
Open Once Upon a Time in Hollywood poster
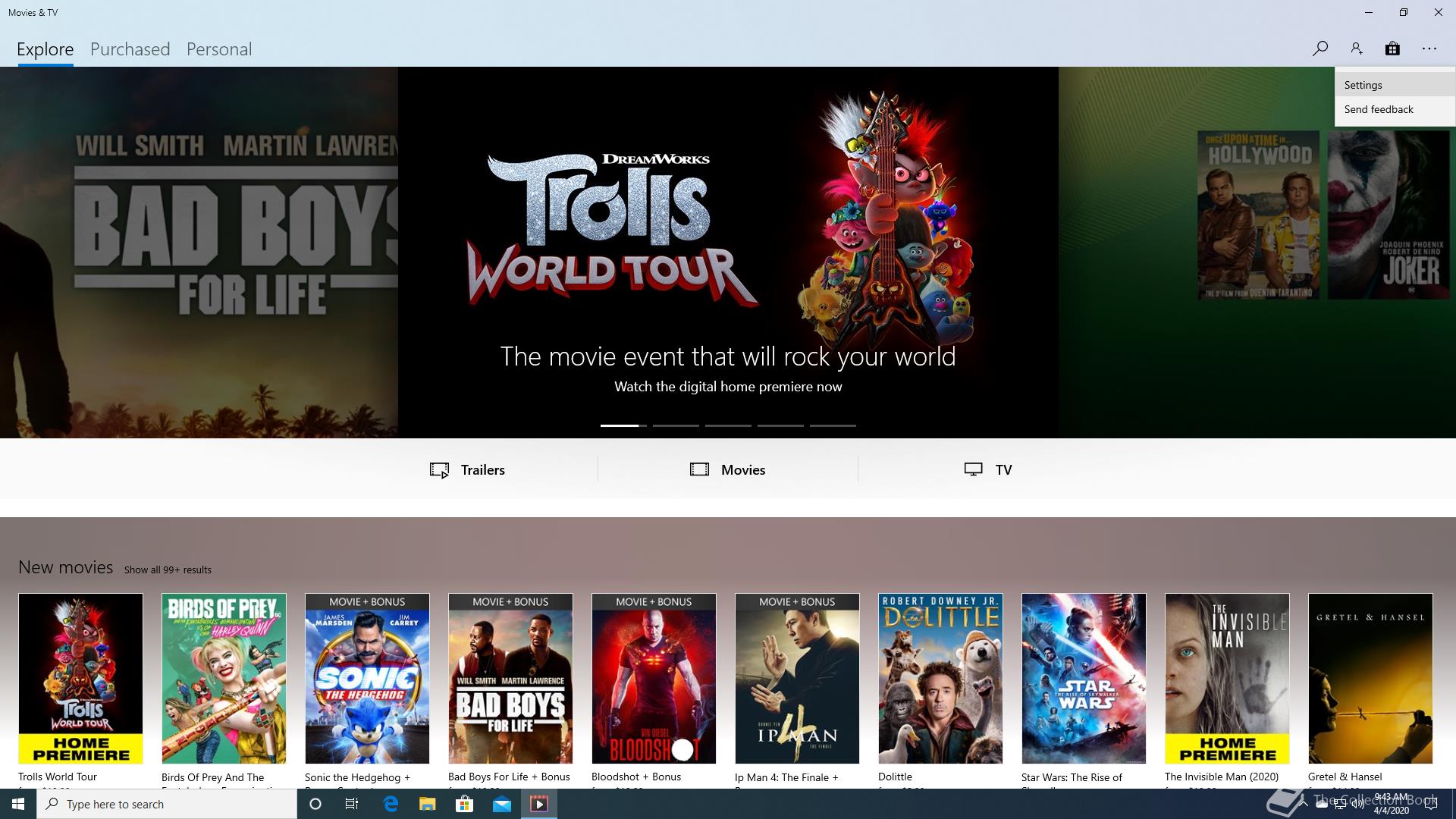coord(1259,215)
